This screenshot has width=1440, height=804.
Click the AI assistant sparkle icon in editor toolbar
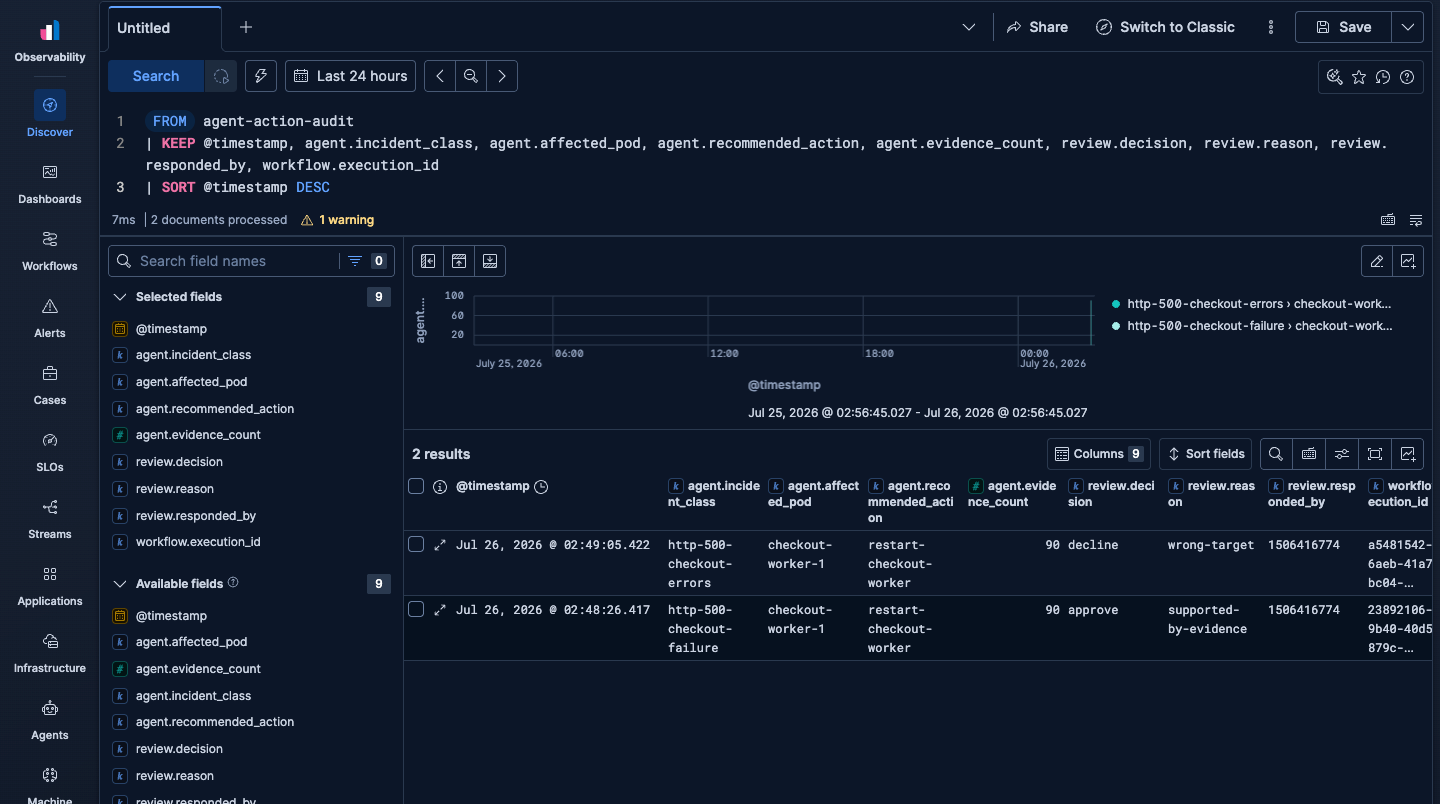coord(1334,77)
